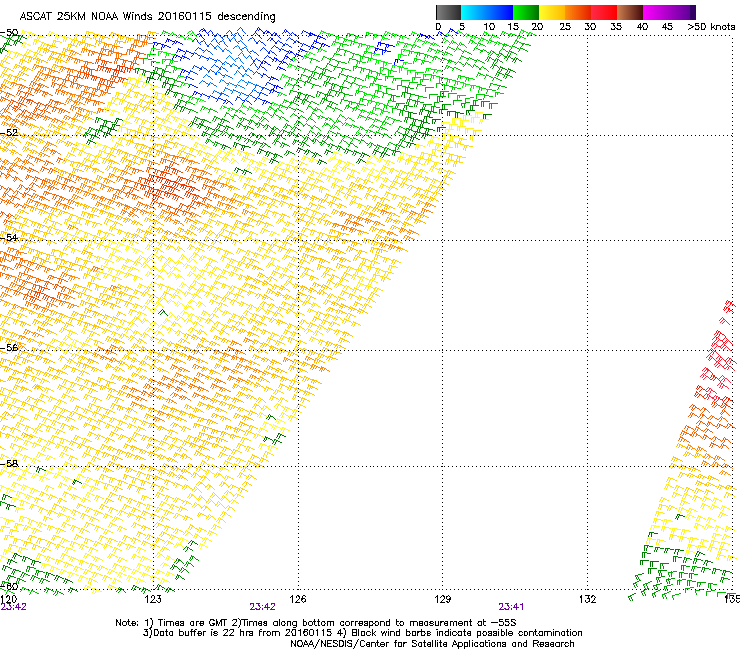740x650 pixels.
Task: Click the purple '23:41' swath time label
Action: pyautogui.click(x=511, y=607)
